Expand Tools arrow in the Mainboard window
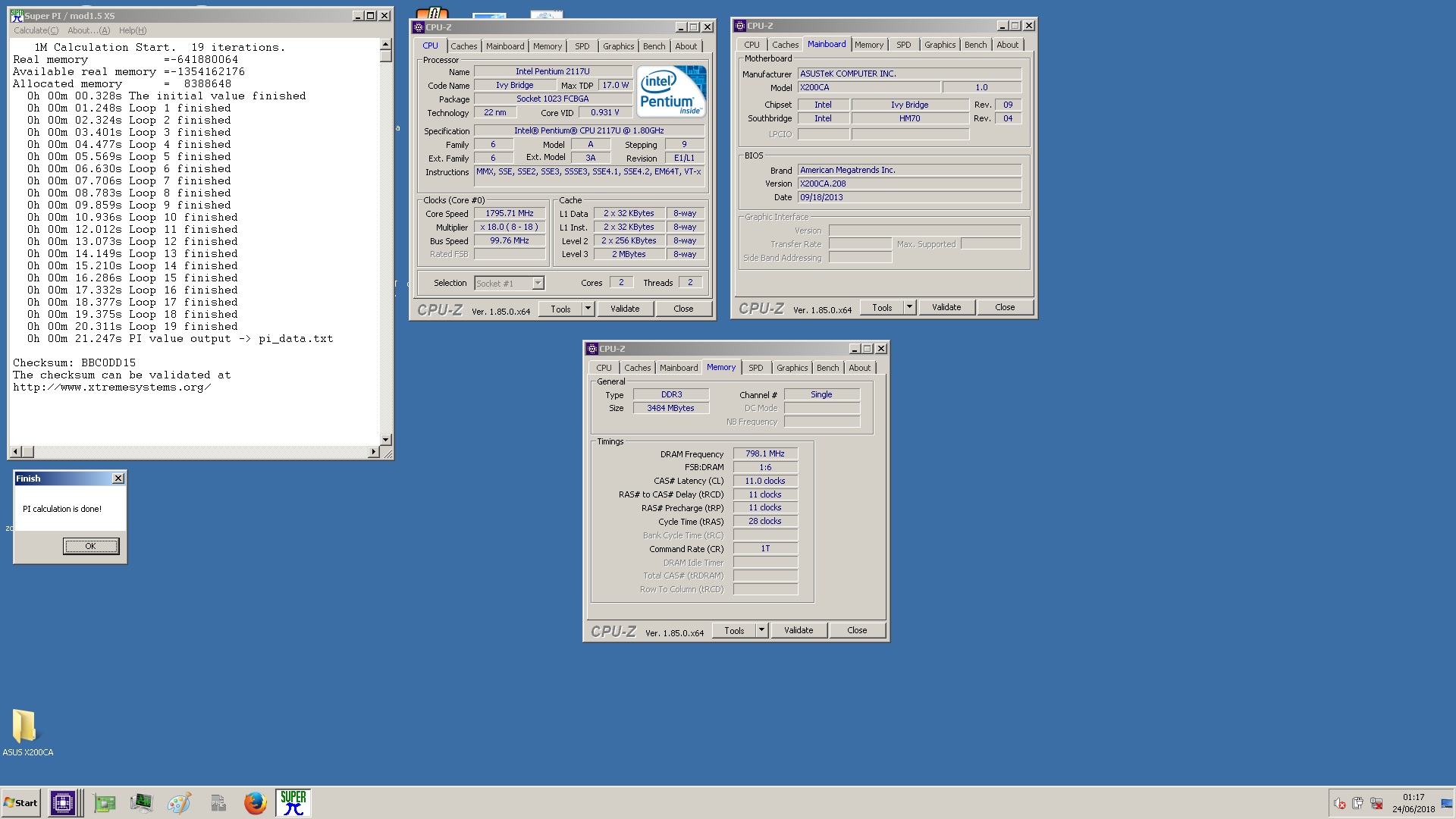Screen dimensions: 1456x819 point(909,307)
